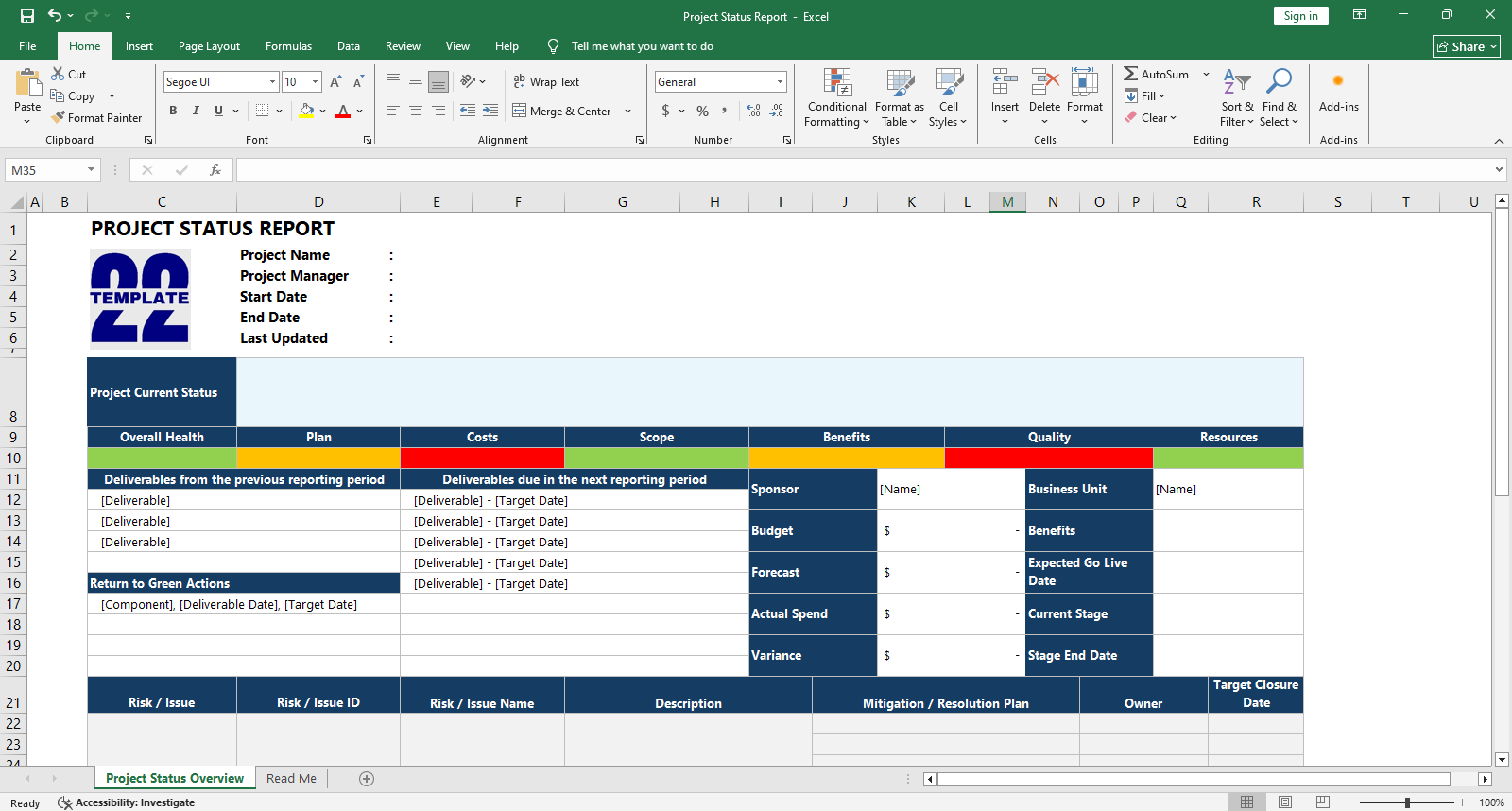Expand the Merge & Center dropdown arrow

click(627, 111)
